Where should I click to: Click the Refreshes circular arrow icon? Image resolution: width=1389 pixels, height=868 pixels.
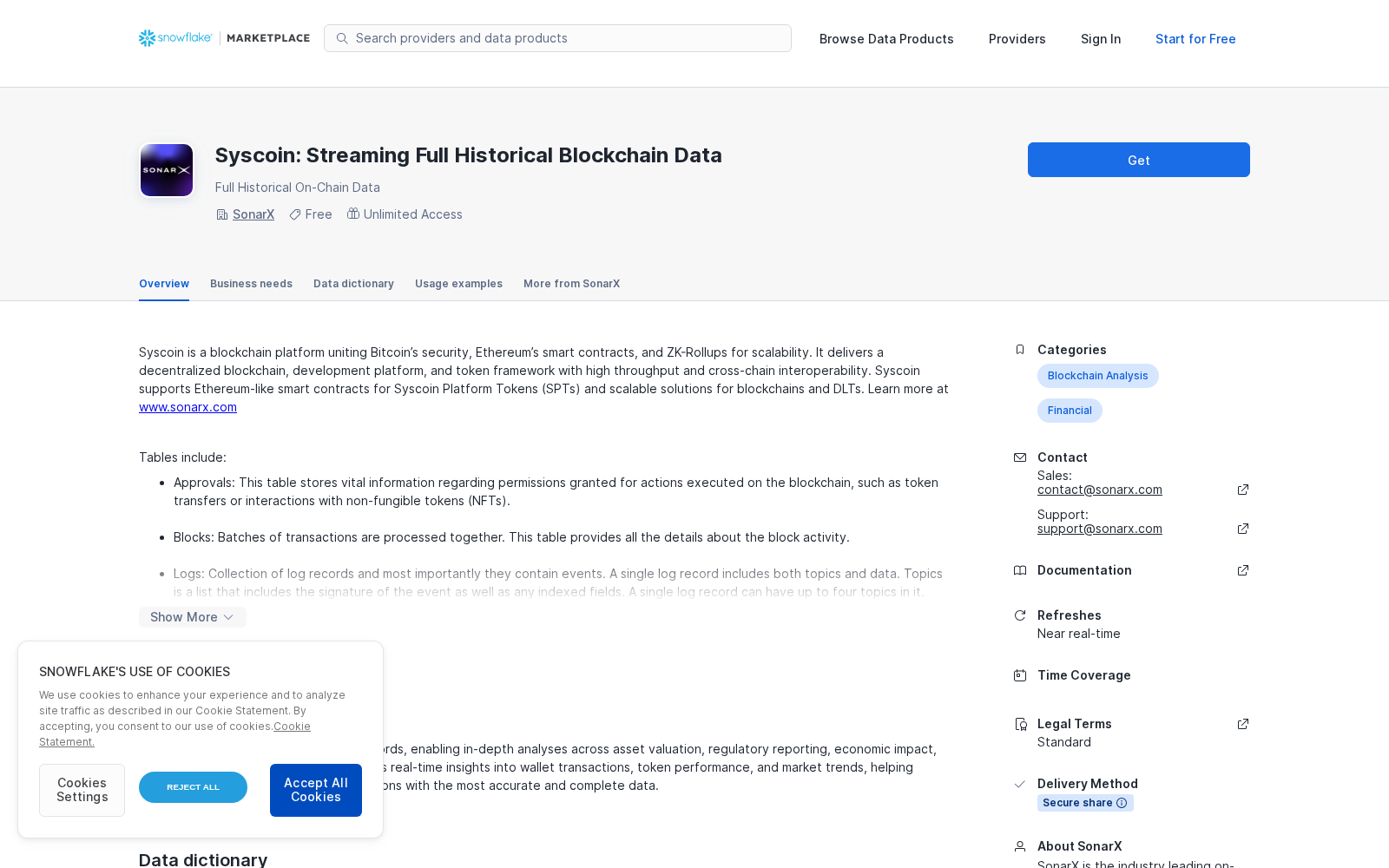coord(1020,615)
